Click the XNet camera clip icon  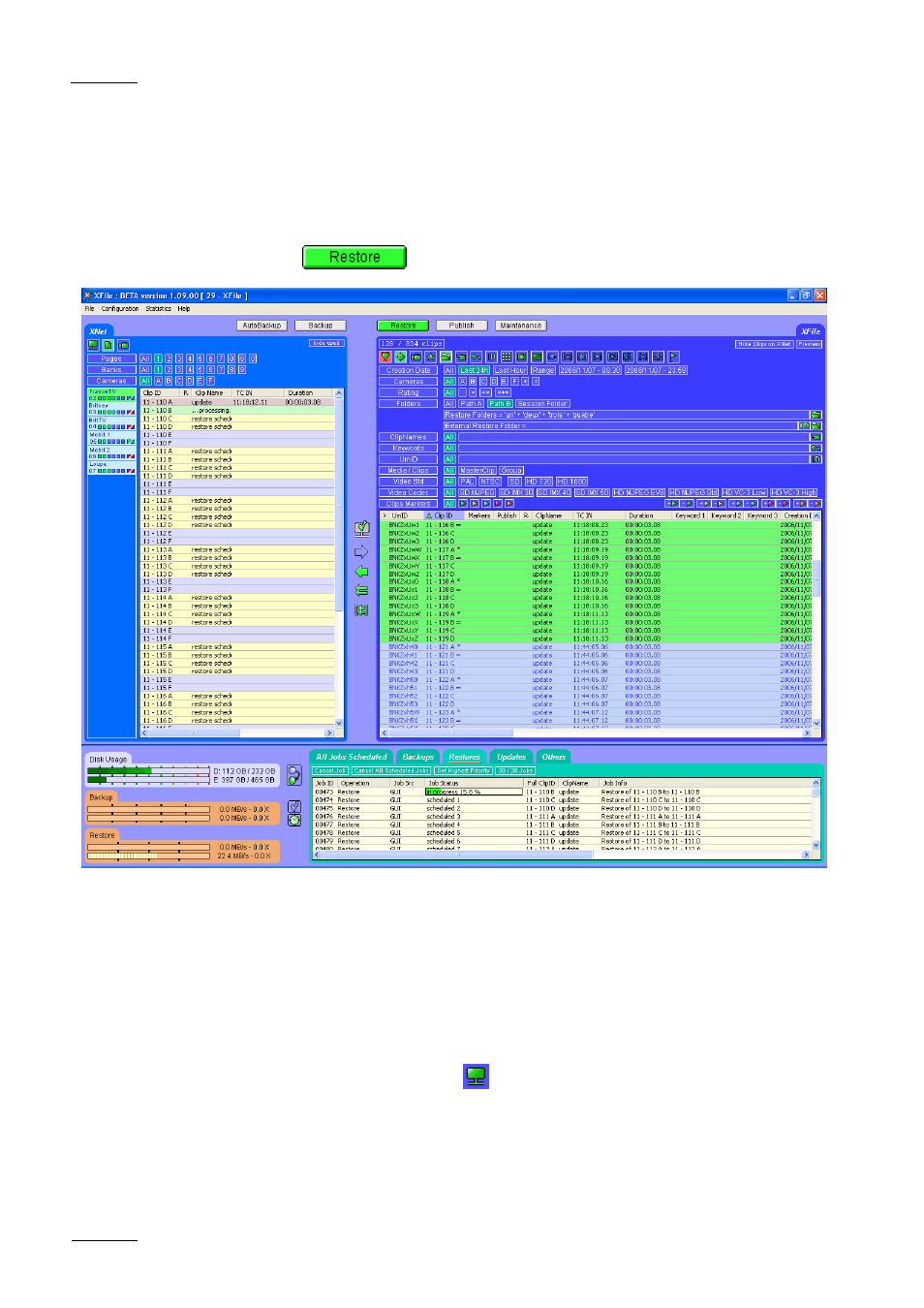click(123, 345)
